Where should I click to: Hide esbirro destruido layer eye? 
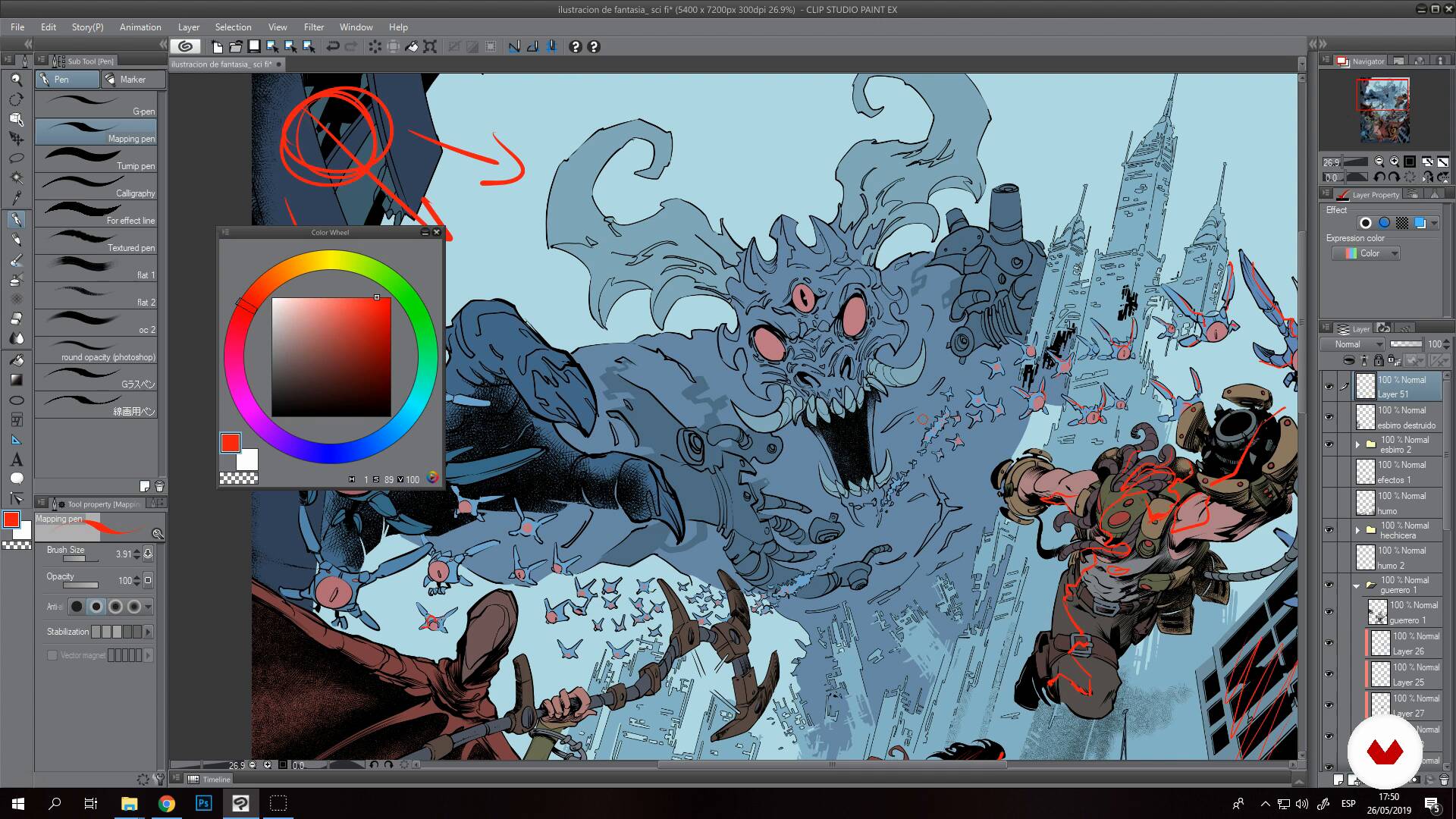[x=1329, y=417]
